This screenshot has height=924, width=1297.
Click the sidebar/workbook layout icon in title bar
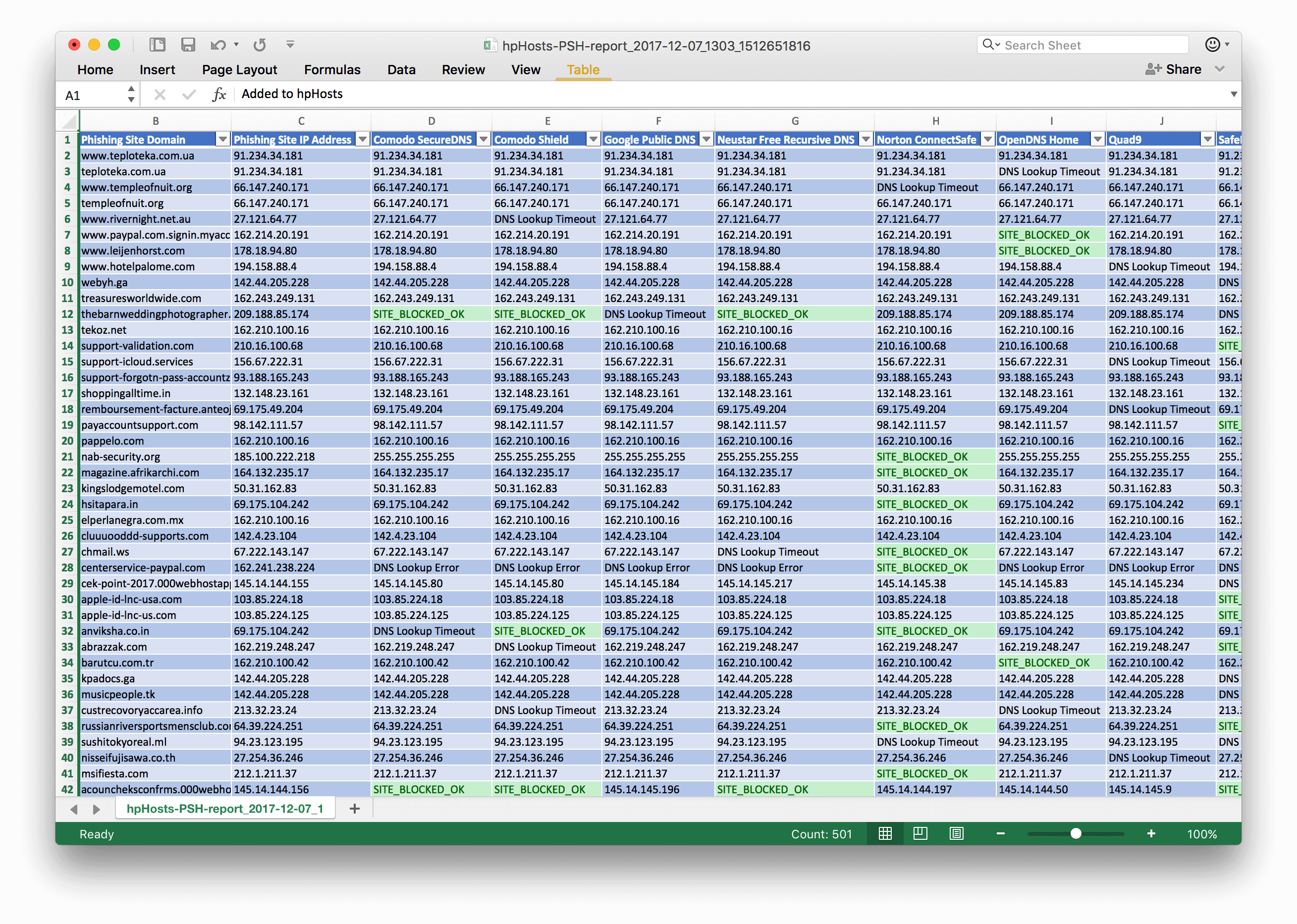(x=157, y=45)
